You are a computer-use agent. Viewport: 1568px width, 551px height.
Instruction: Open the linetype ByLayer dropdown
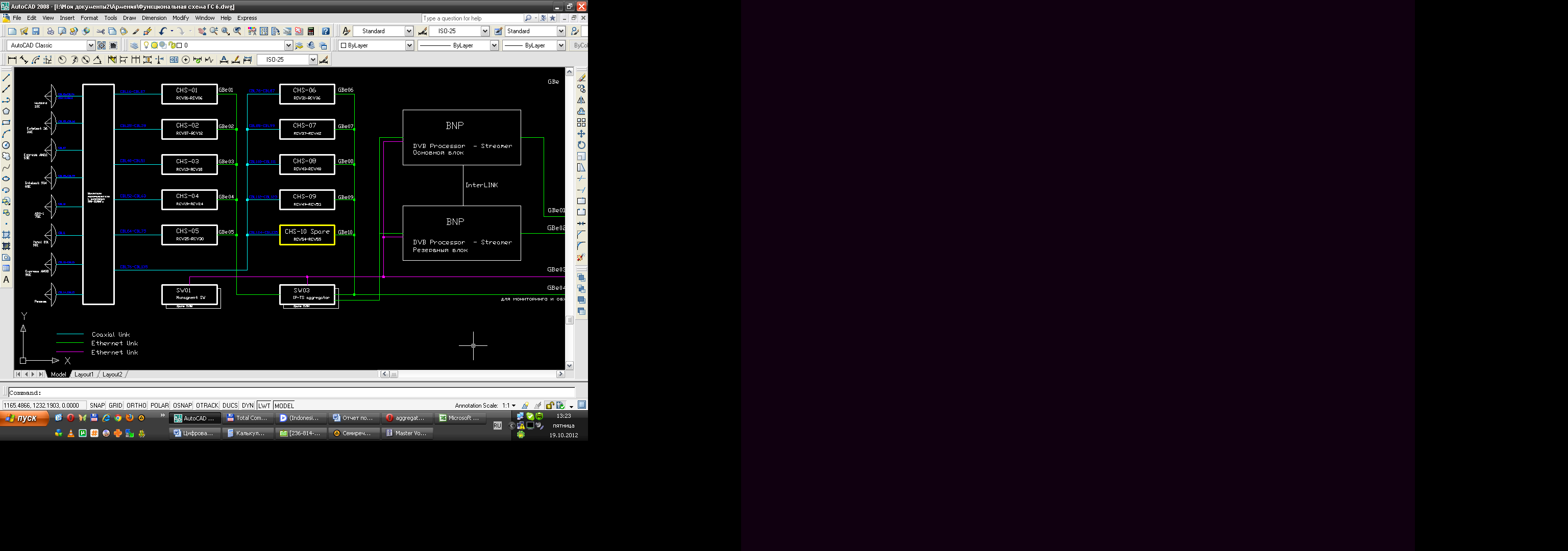494,45
